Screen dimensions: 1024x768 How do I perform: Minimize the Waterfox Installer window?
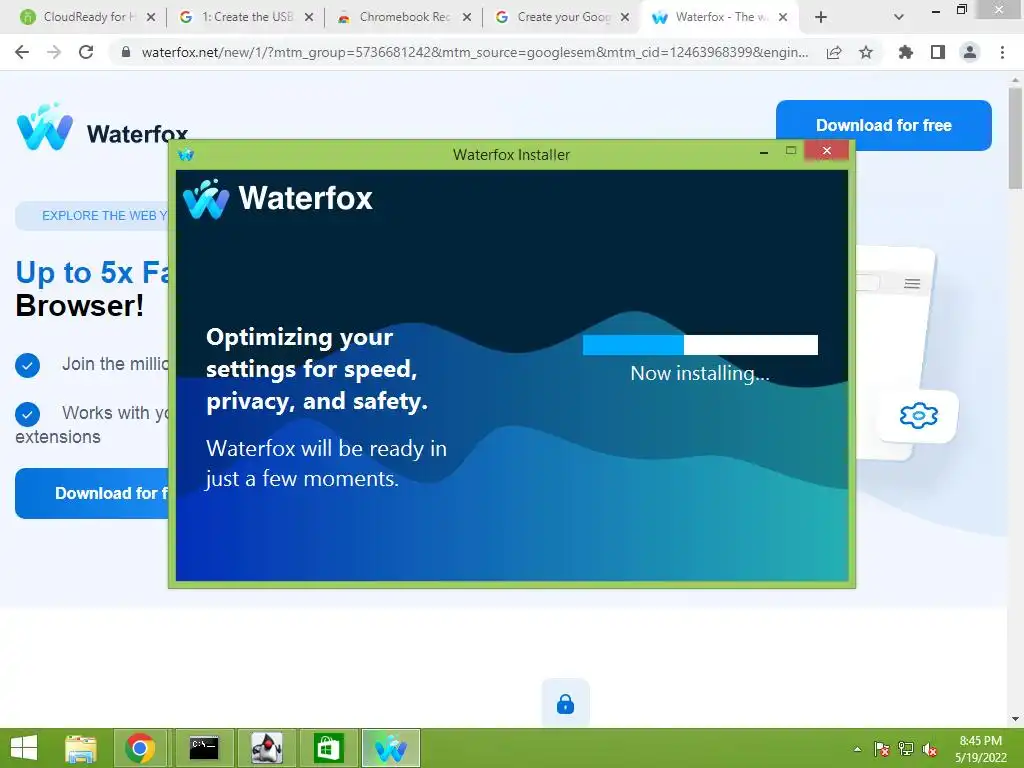(x=763, y=152)
